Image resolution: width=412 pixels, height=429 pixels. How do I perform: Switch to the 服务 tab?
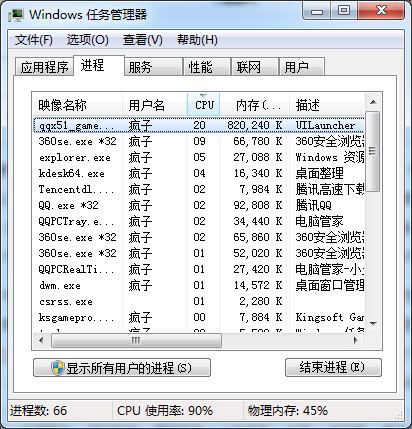(154, 67)
